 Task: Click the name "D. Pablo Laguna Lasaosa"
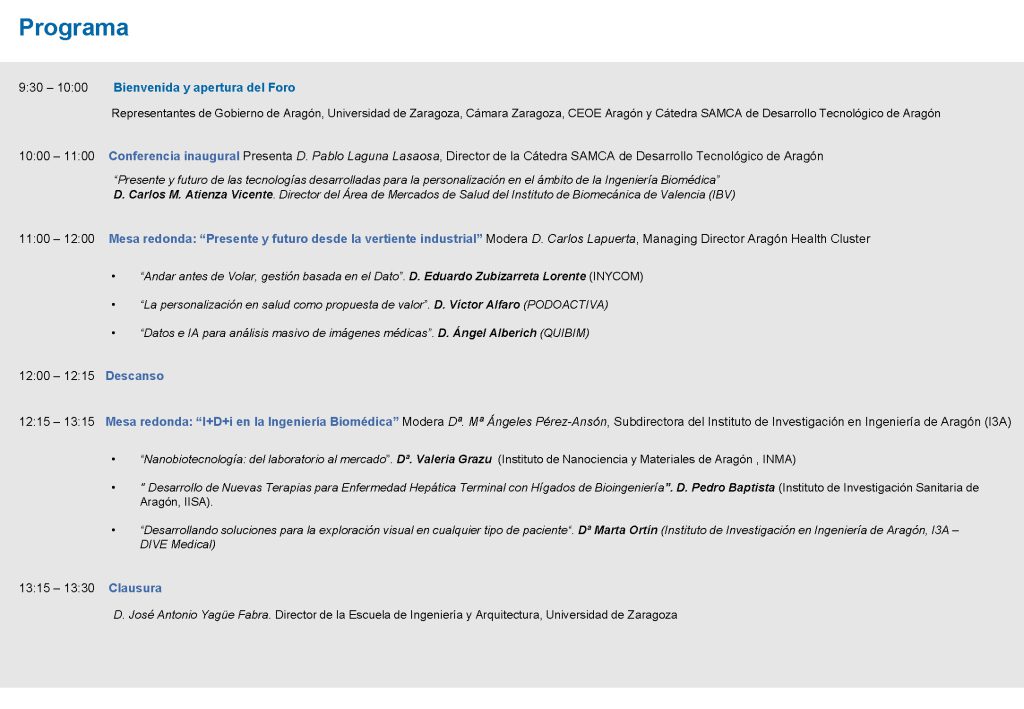[x=368, y=156]
